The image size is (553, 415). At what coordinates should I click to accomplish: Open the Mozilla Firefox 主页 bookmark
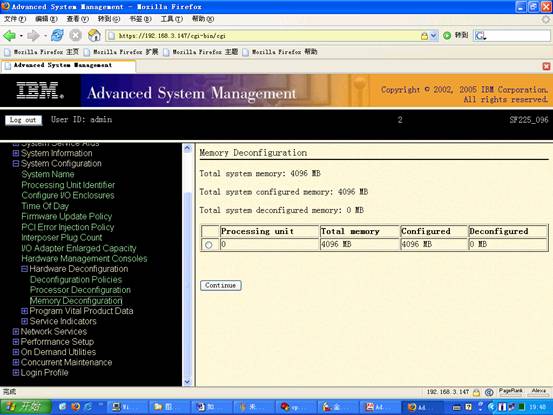42,52
